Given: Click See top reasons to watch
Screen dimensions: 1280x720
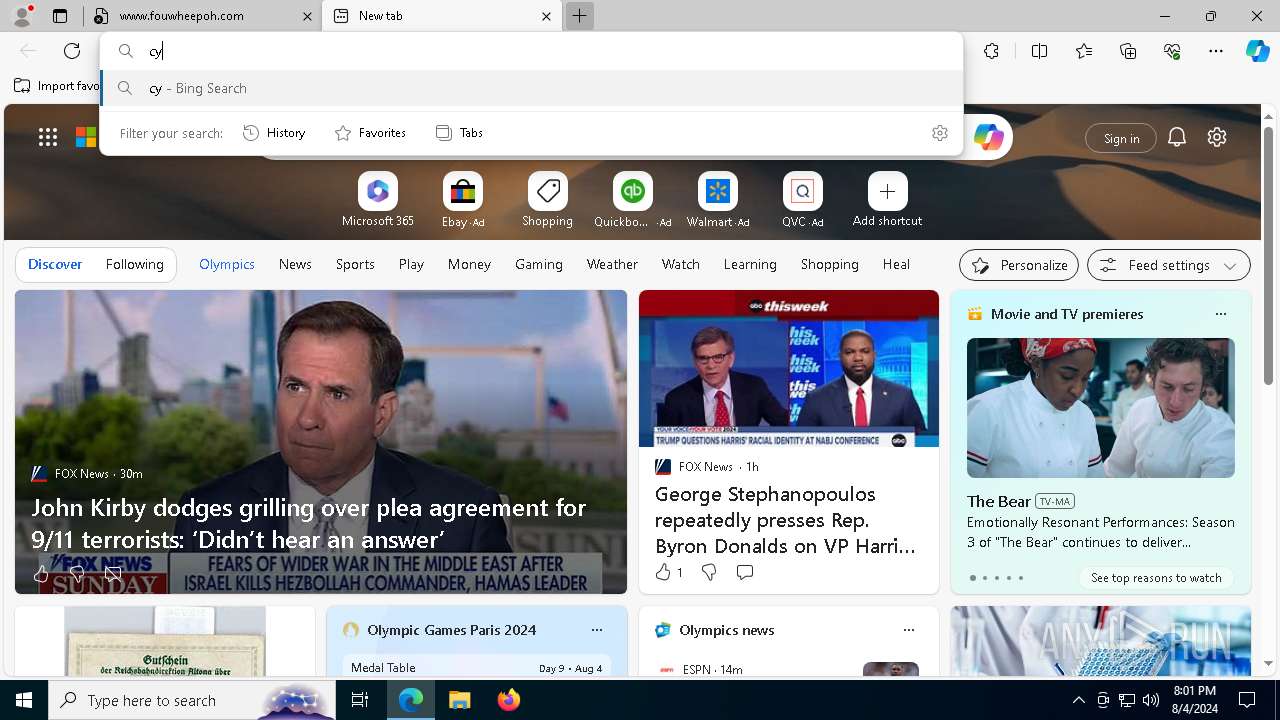Looking at the screenshot, I should coord(1156,578).
